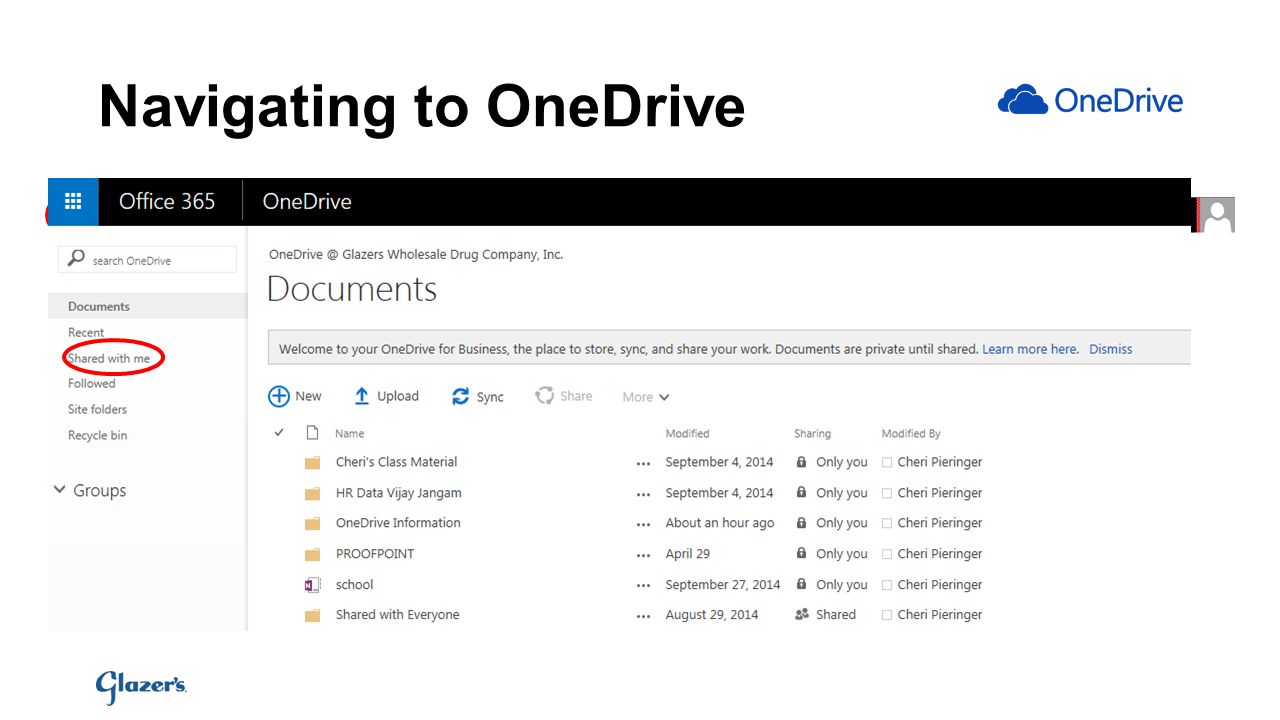Toggle presence box beside Cheri Pieringer on HR Data row
The image size is (1280, 720).
coord(887,494)
